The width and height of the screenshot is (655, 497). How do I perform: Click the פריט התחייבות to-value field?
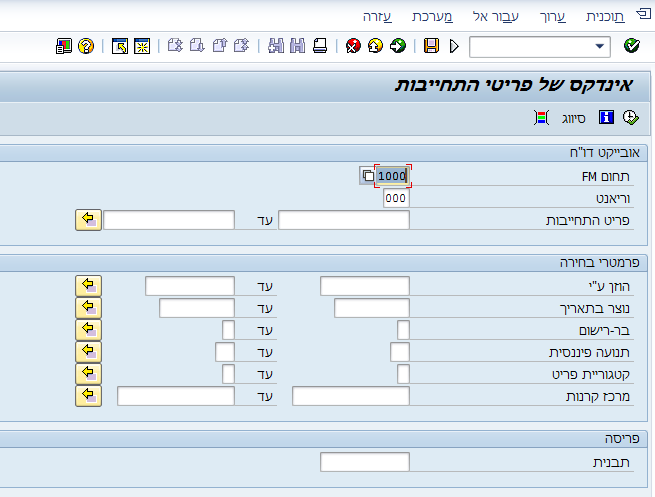click(169, 220)
